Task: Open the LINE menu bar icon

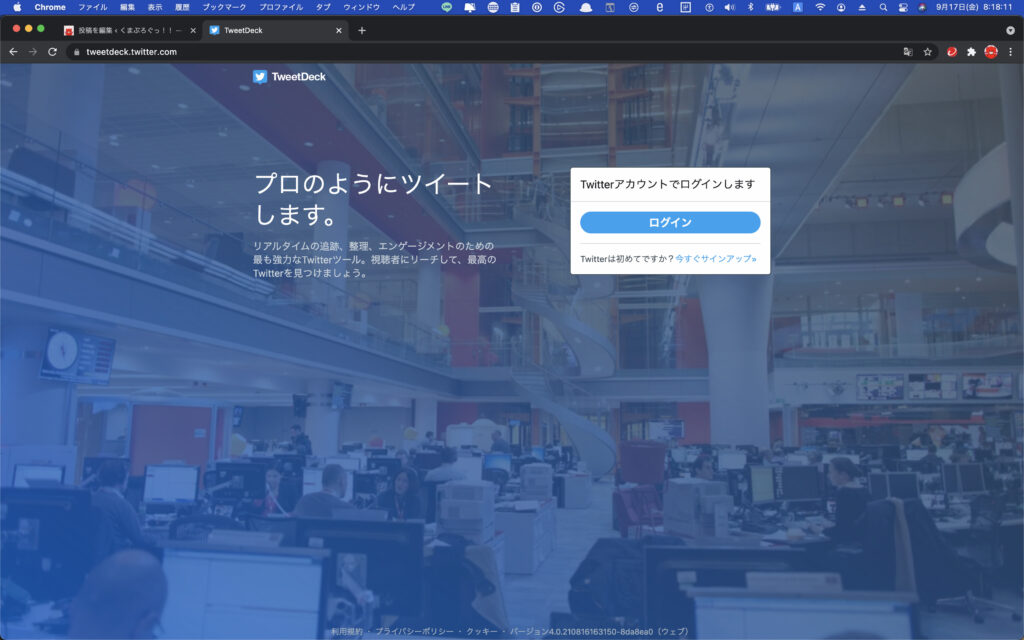Action: click(447, 7)
